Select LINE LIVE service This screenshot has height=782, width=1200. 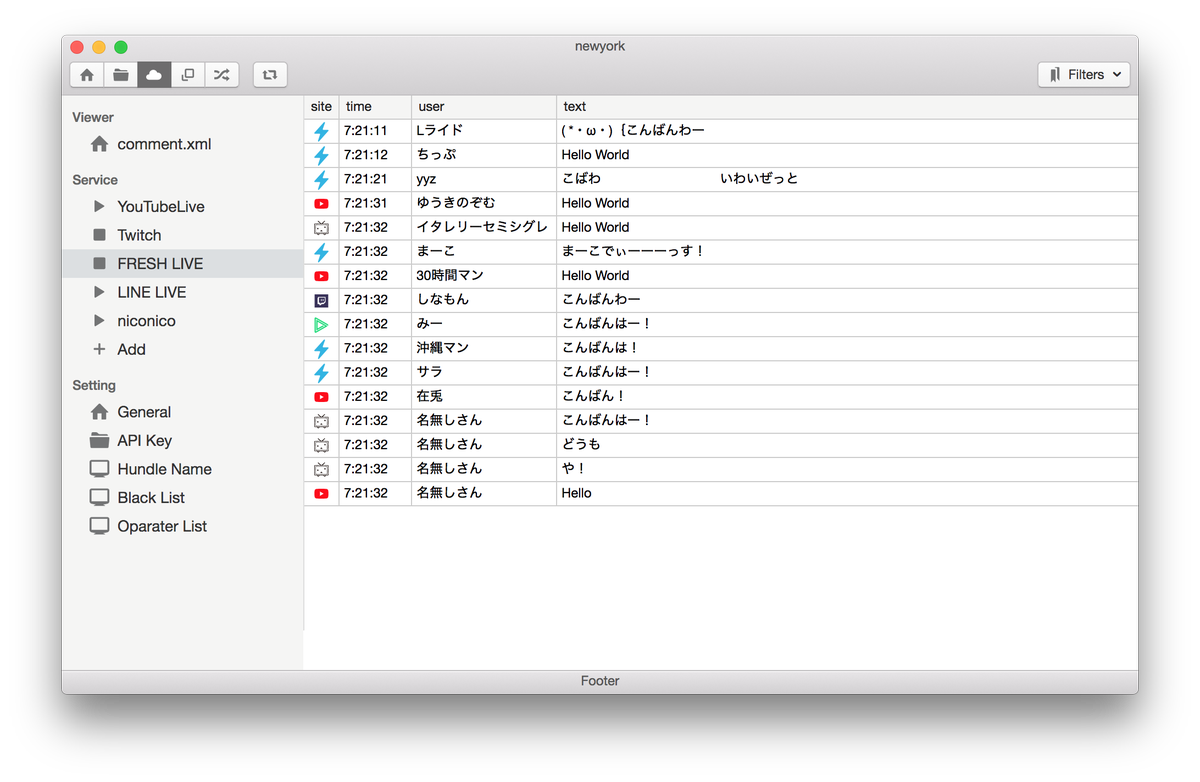[182, 292]
